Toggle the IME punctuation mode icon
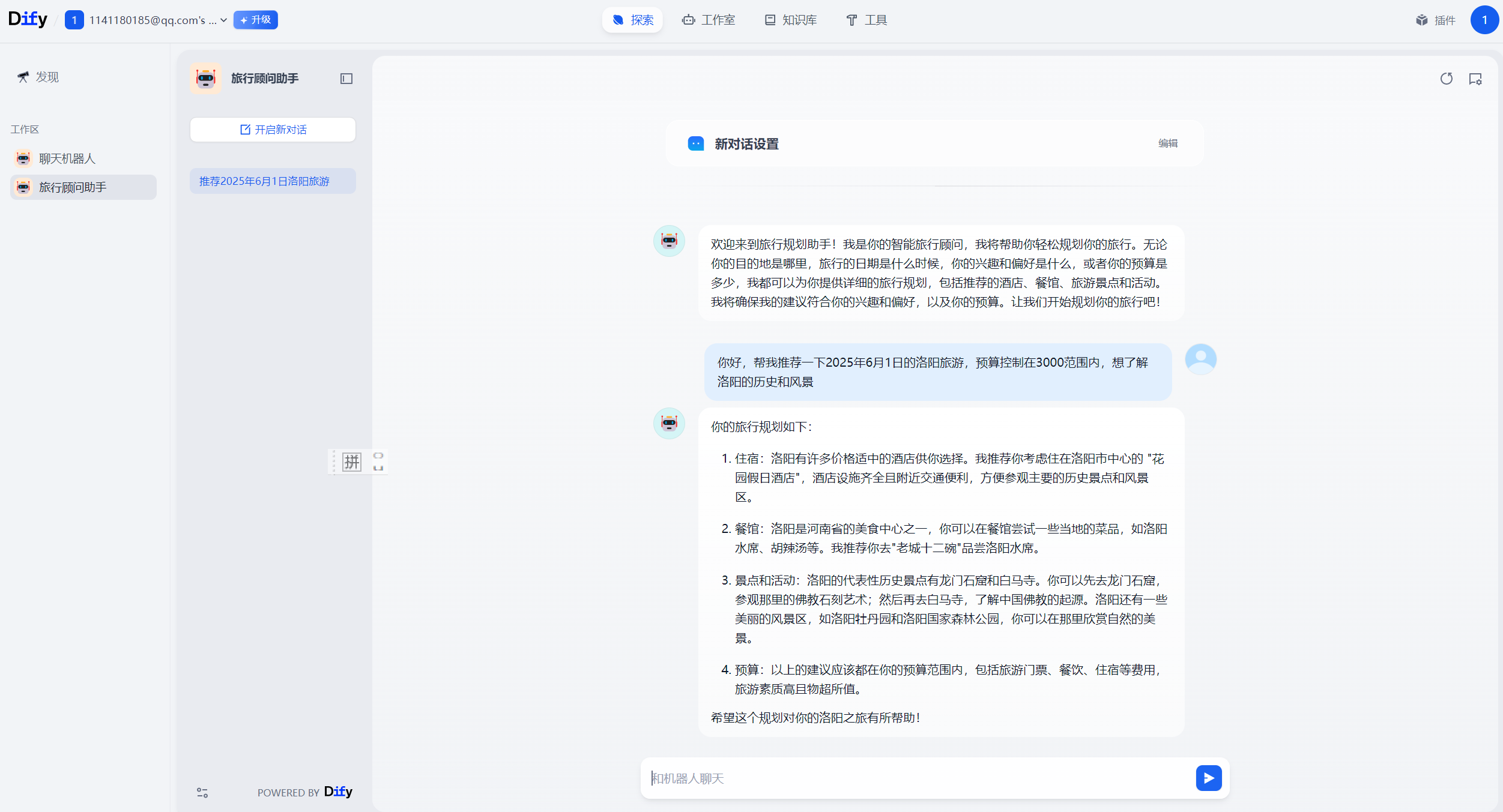Image resolution: width=1503 pixels, height=812 pixels. click(378, 462)
